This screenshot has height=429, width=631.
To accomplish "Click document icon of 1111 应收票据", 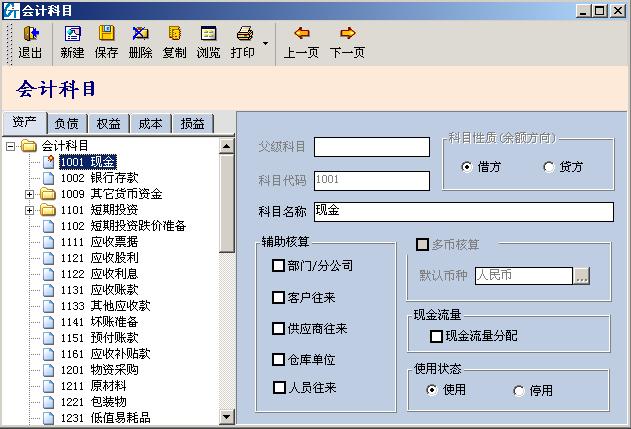I will pyautogui.click(x=49, y=242).
